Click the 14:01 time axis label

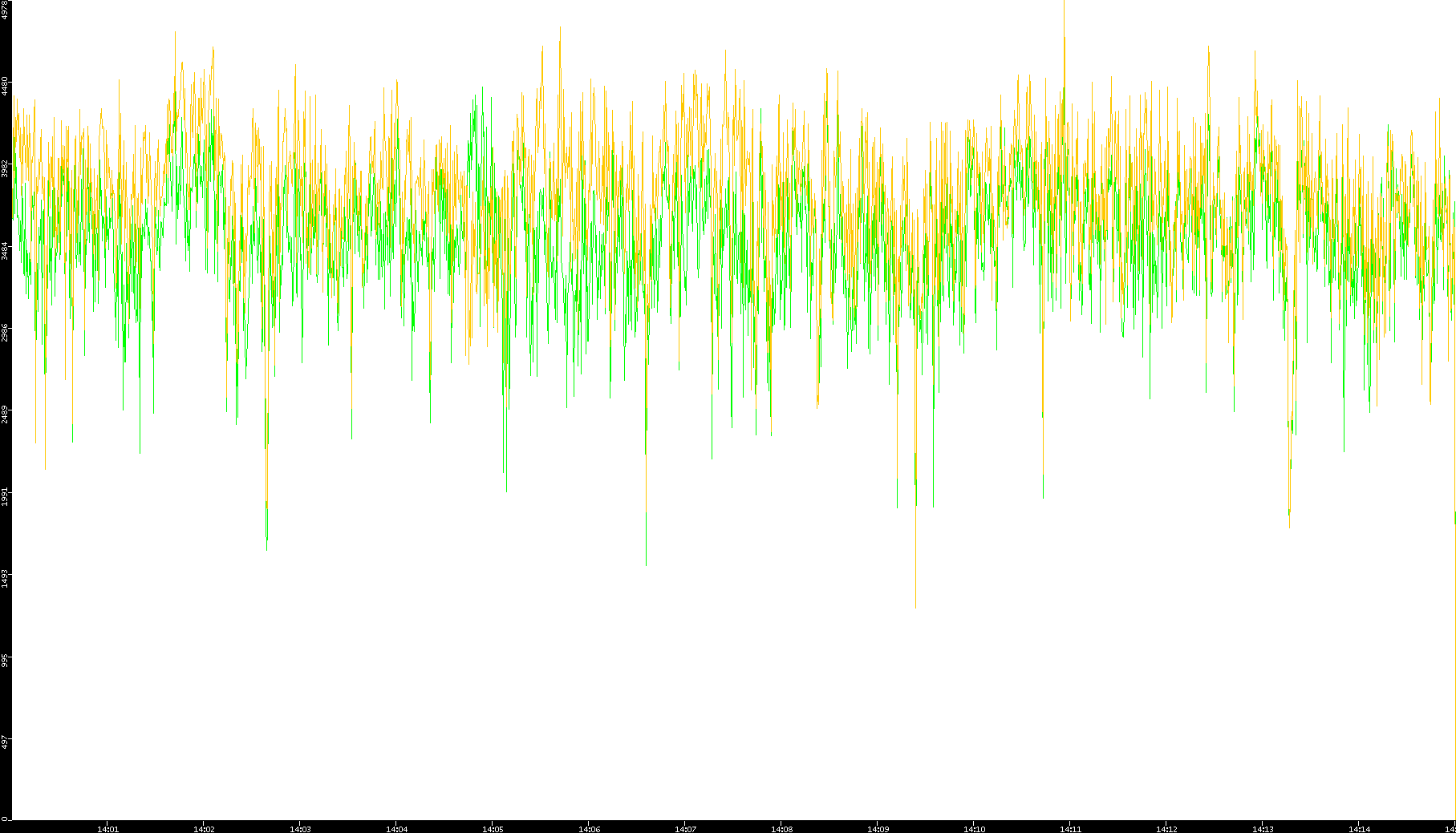click(107, 828)
